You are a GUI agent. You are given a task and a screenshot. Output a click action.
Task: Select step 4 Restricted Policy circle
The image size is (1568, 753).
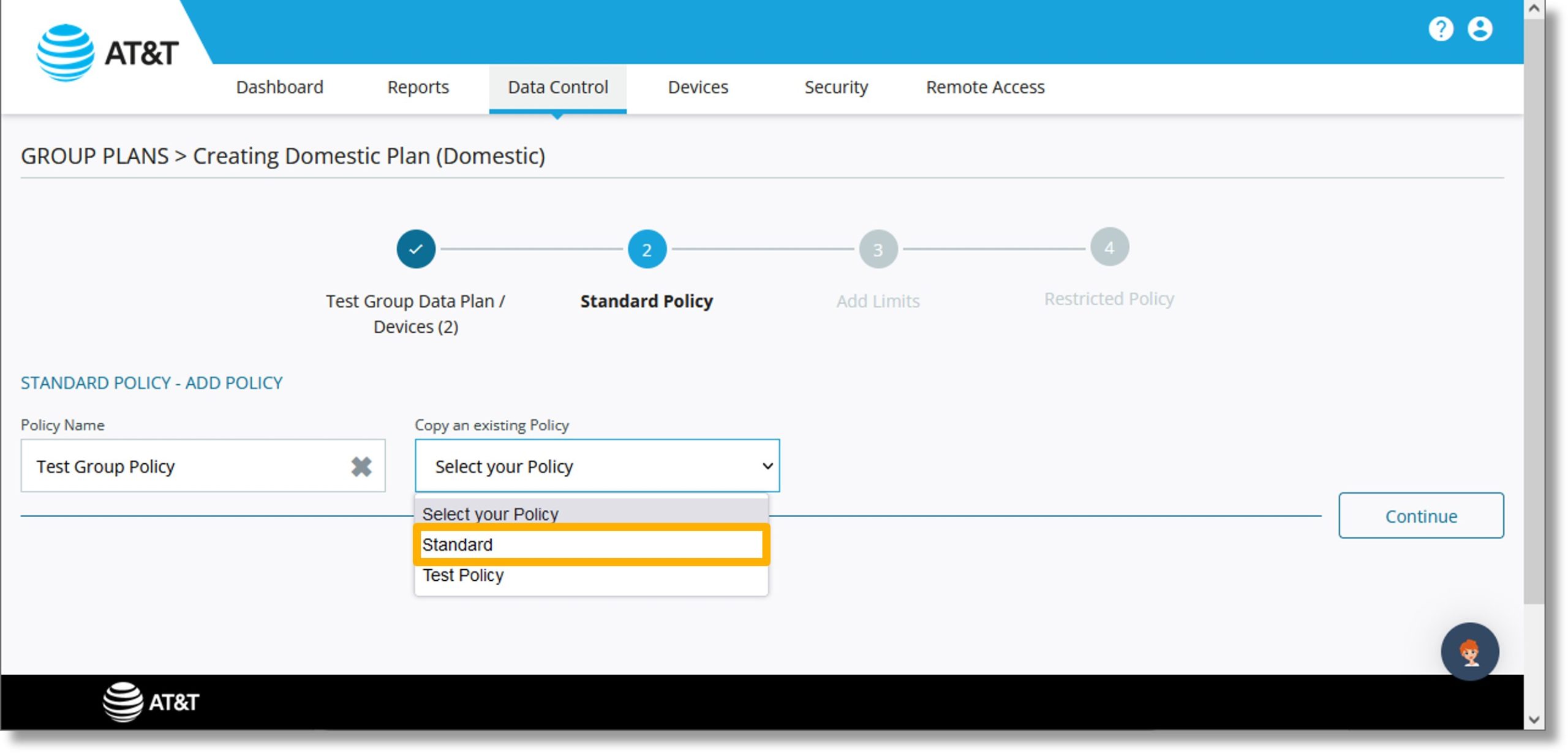click(x=1109, y=247)
